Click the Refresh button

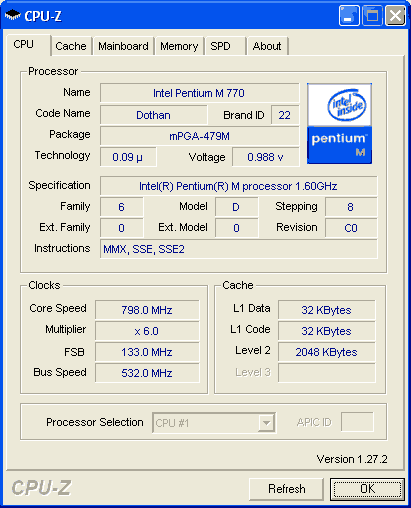[287, 489]
